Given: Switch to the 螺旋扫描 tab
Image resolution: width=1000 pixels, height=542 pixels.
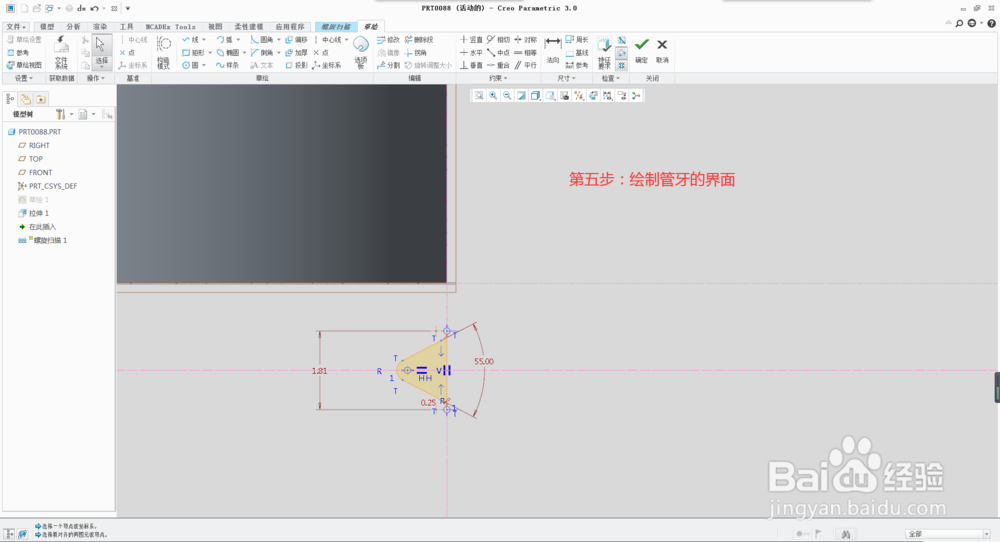Looking at the screenshot, I should pyautogui.click(x=335, y=27).
